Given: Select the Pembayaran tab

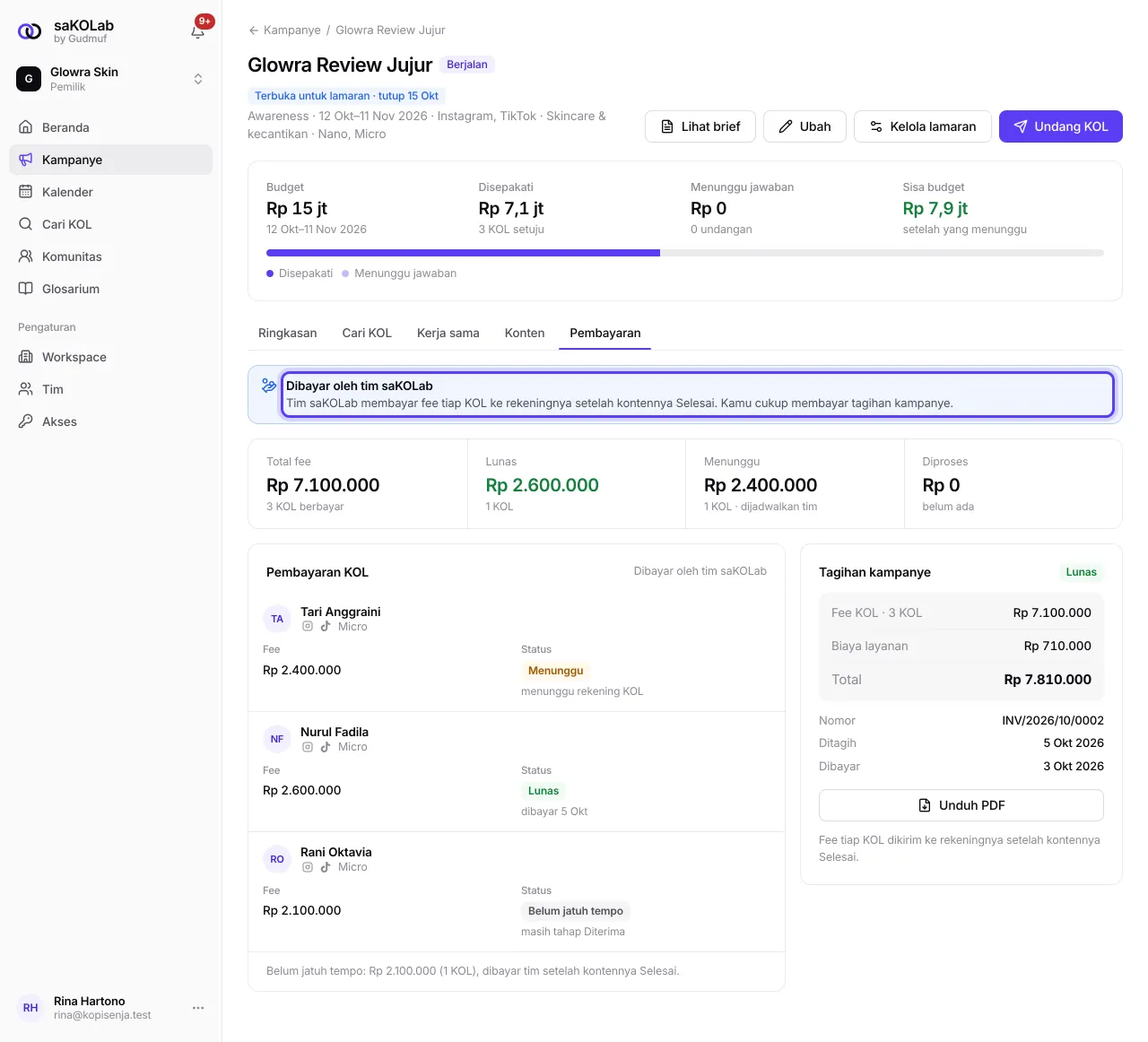Looking at the screenshot, I should point(605,333).
